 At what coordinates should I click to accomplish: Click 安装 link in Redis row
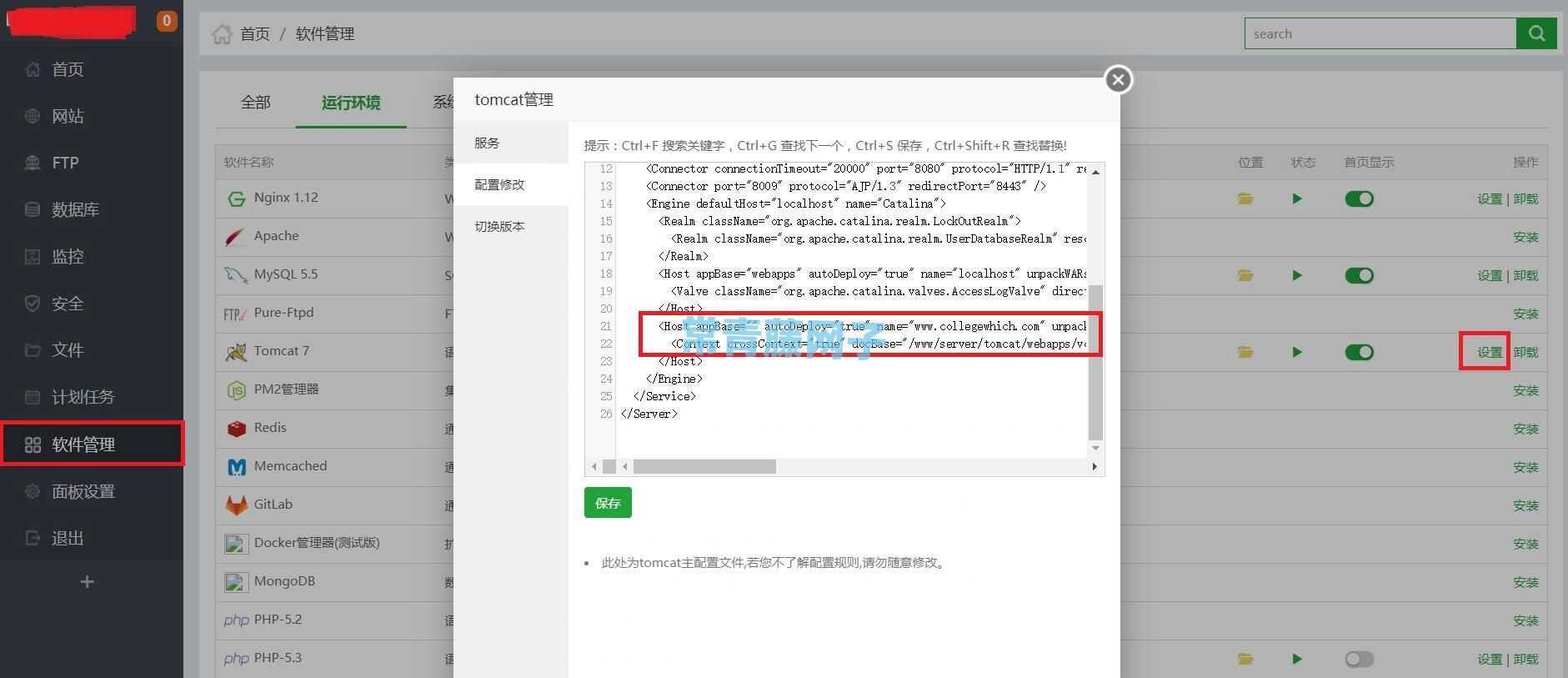pos(1525,429)
